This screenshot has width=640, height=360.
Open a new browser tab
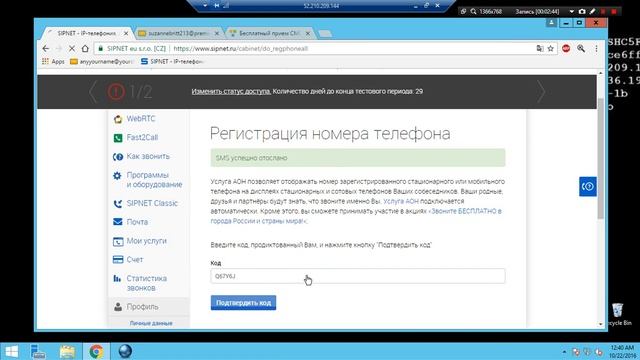click(x=324, y=33)
